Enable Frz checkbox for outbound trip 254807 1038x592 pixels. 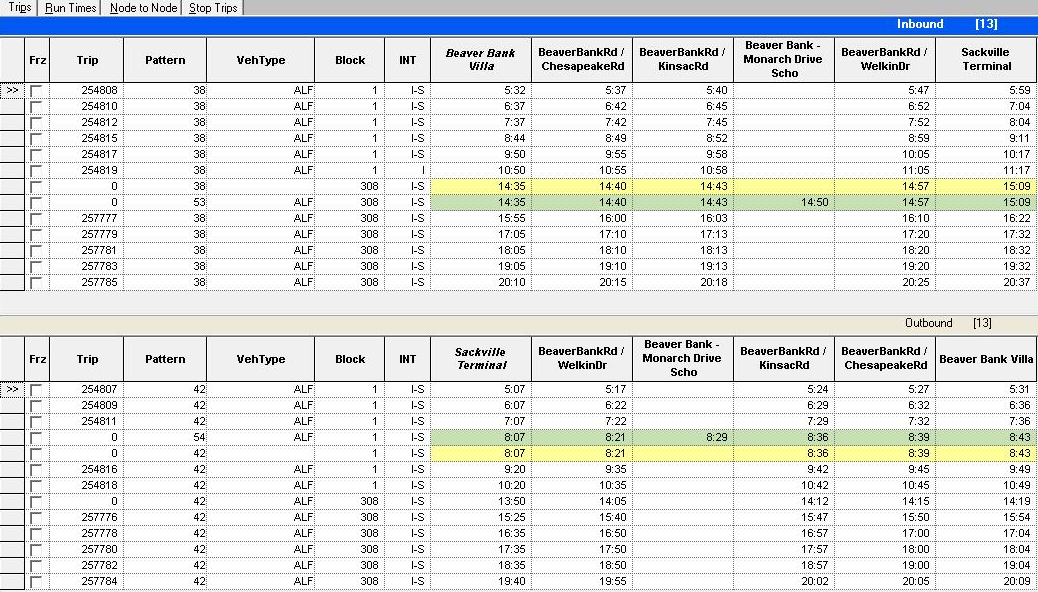pos(37,389)
